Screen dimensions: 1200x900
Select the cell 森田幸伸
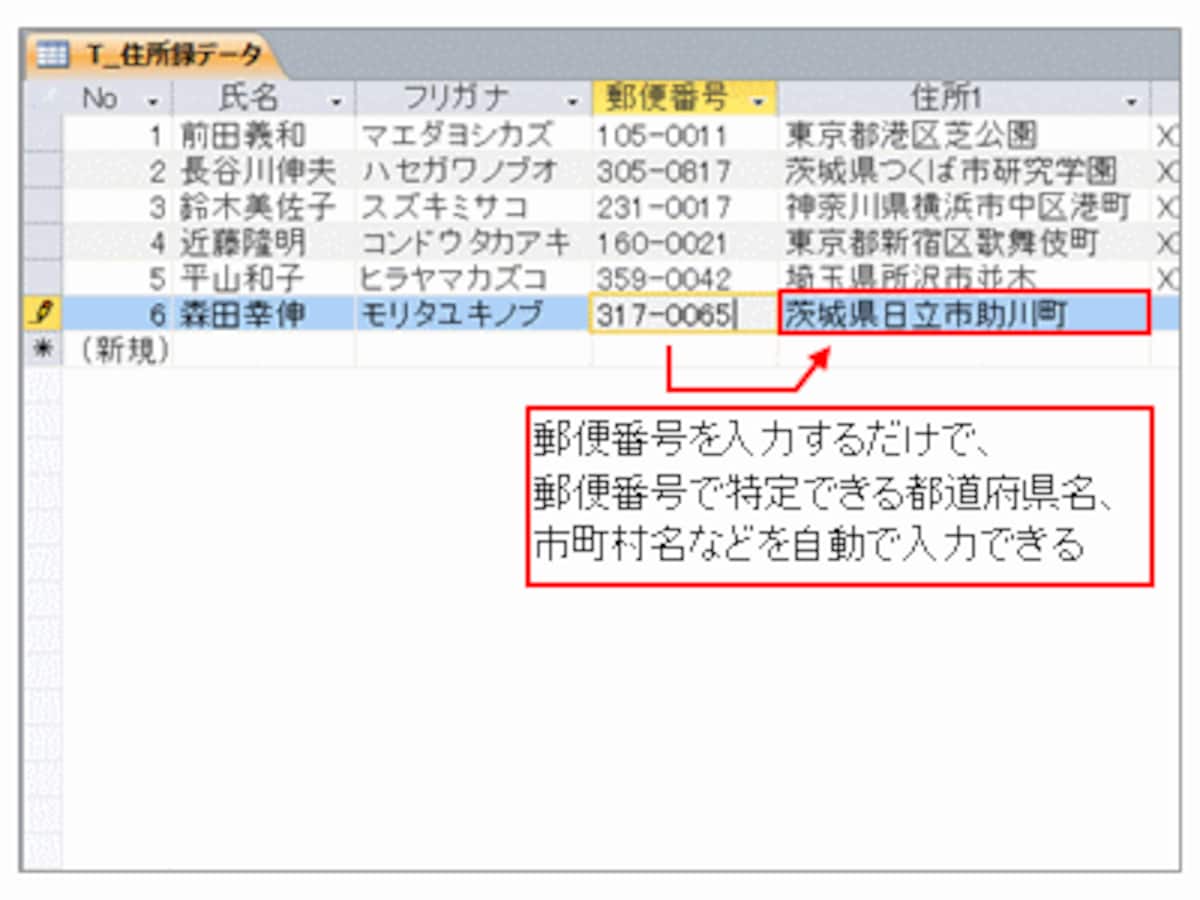click(264, 314)
